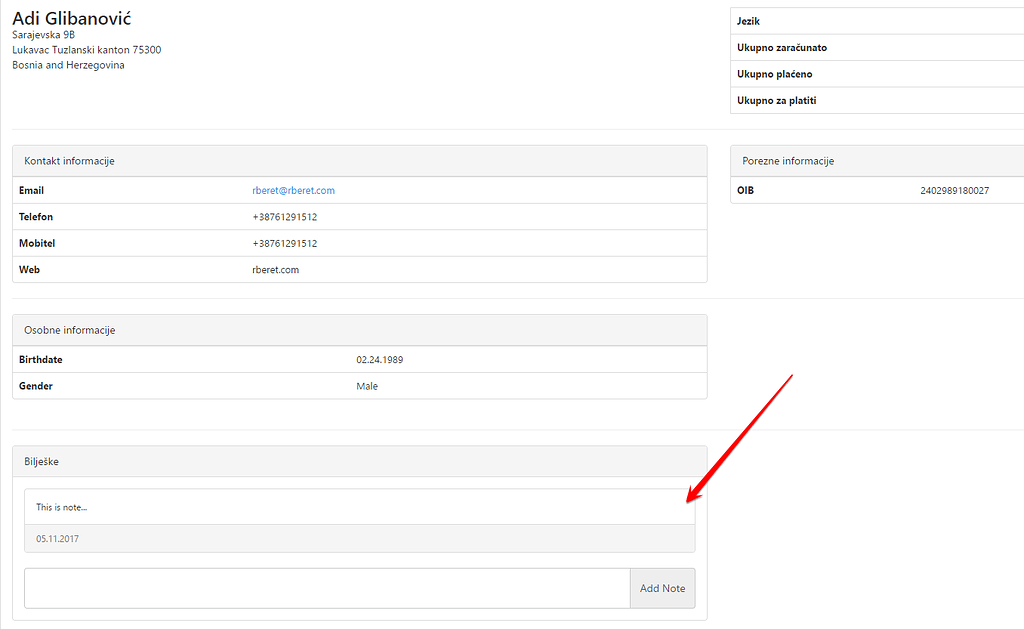1024x629 pixels.
Task: Click the customer name Adi Glibanović
Action: 71,17
